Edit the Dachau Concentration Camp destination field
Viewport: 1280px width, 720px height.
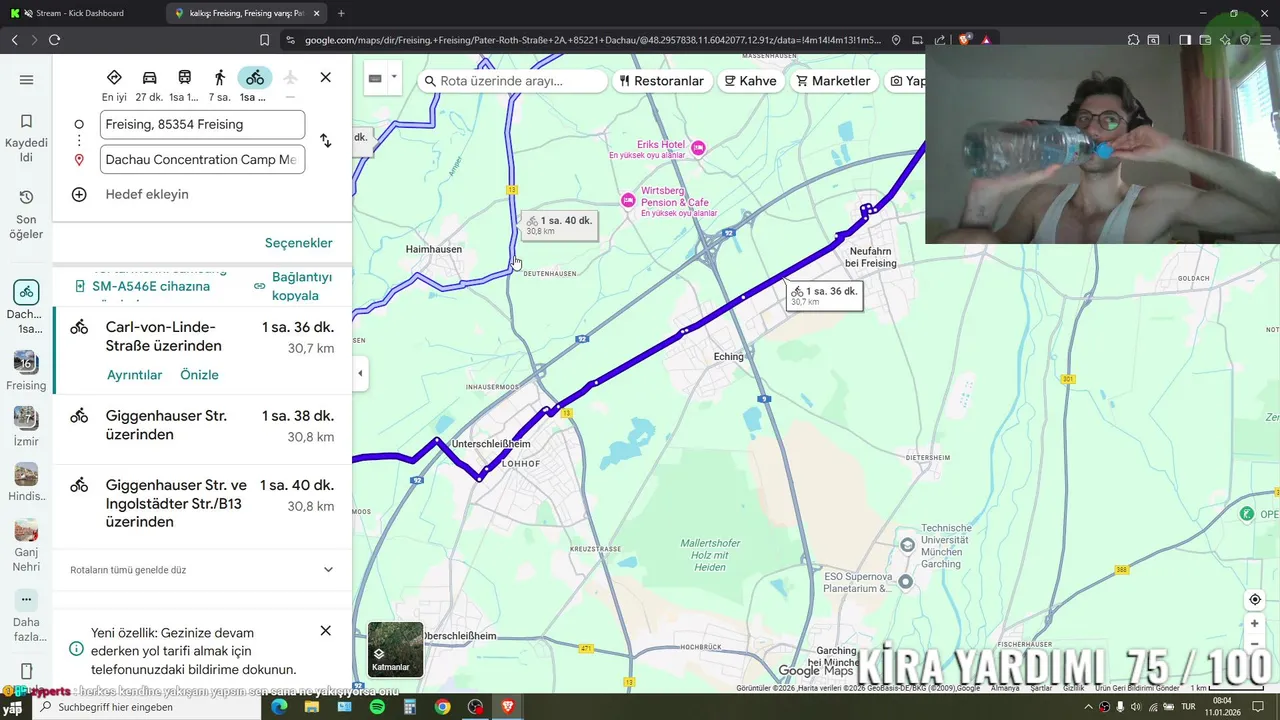pyautogui.click(x=203, y=159)
